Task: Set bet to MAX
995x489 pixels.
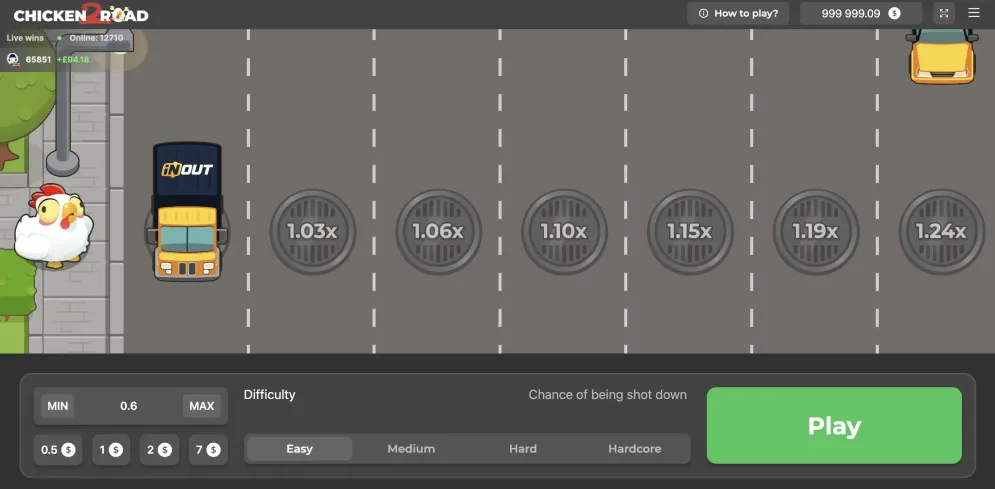Action: pos(202,406)
